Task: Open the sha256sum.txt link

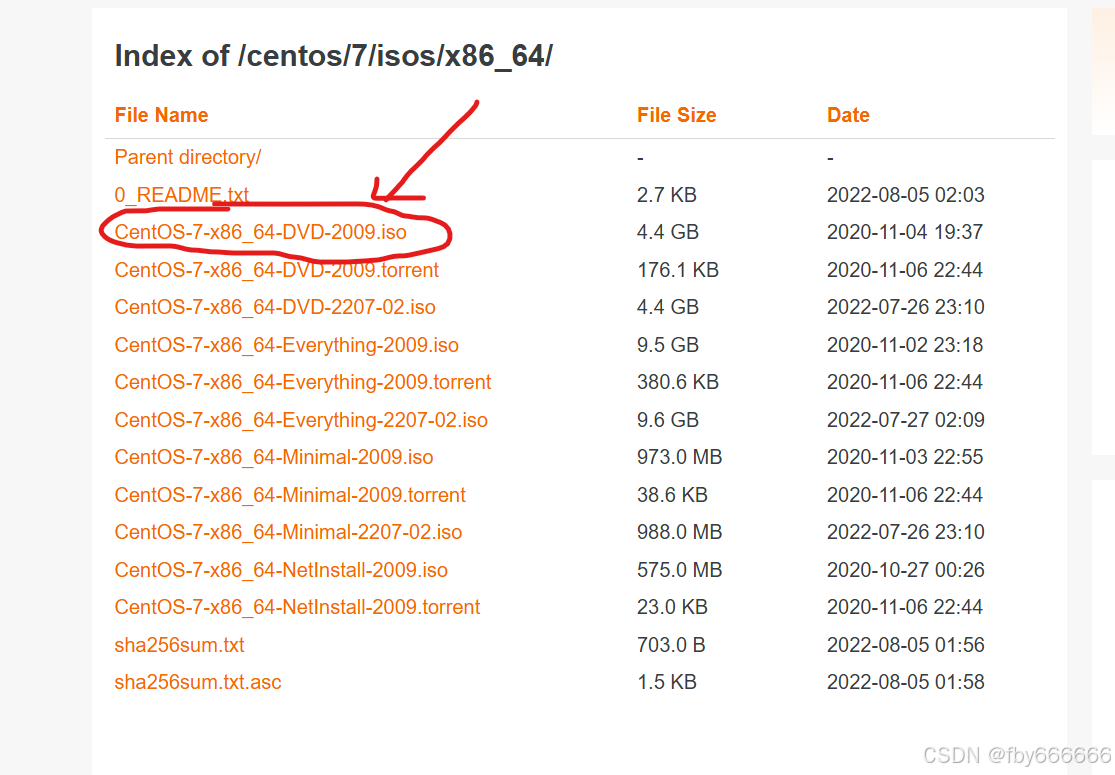Action: coord(179,645)
